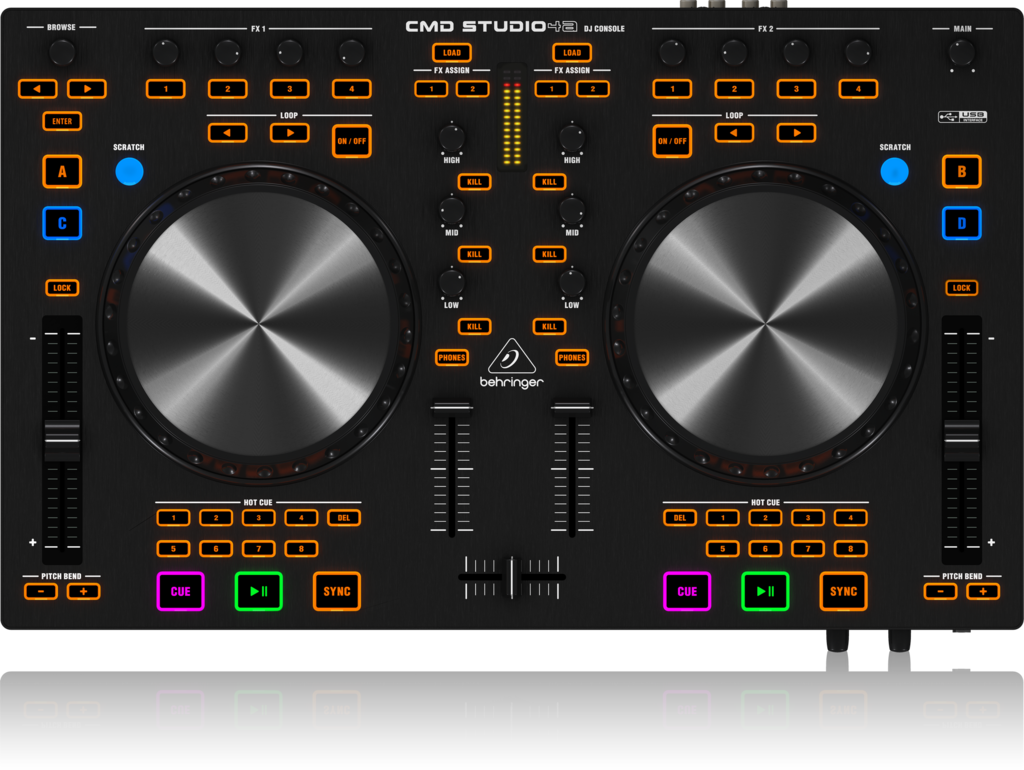The image size is (1024, 770).
Task: Click the left jog wheel platter
Action: 259,324
